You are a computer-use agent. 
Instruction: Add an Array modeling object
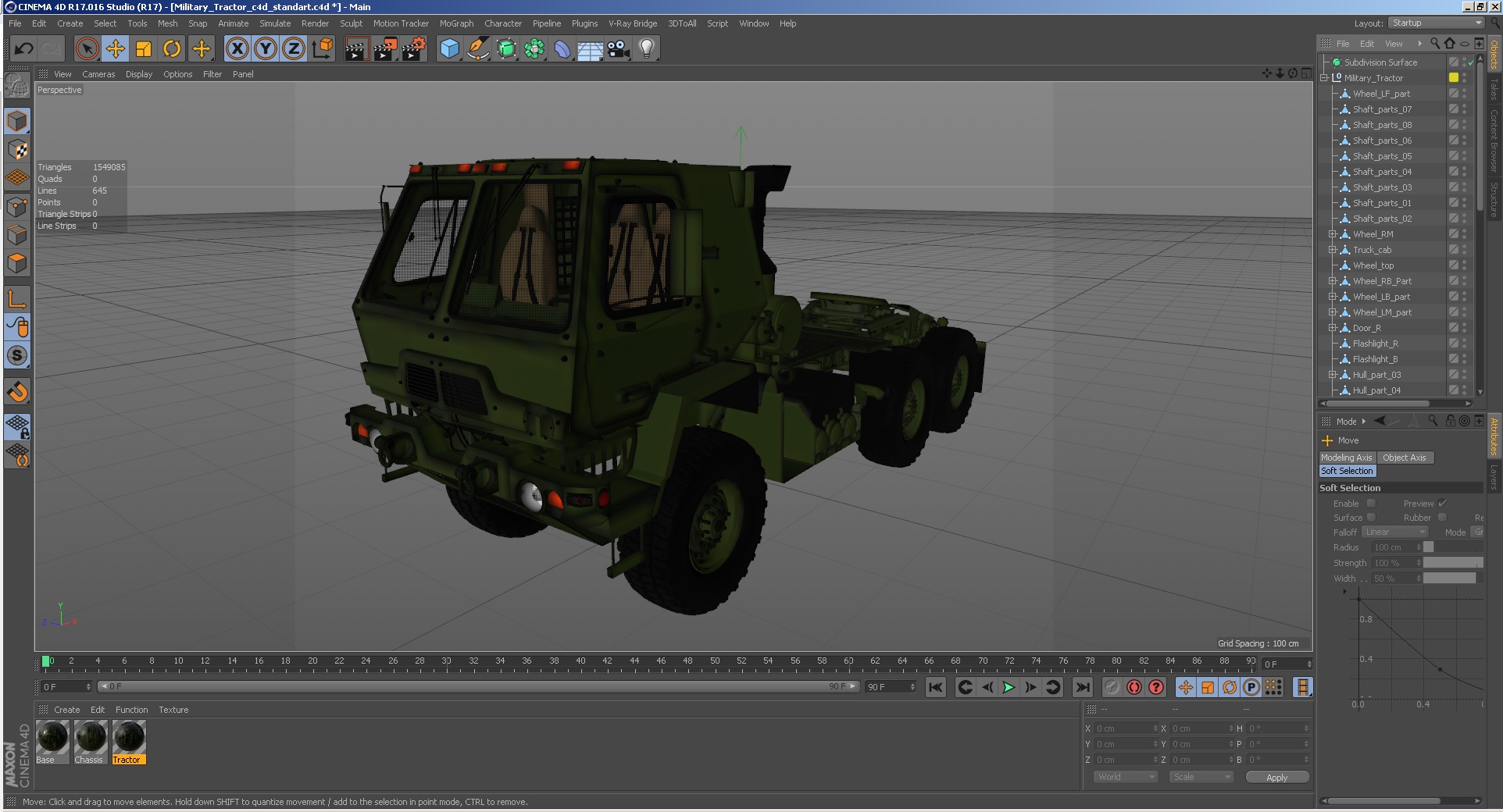[534, 48]
